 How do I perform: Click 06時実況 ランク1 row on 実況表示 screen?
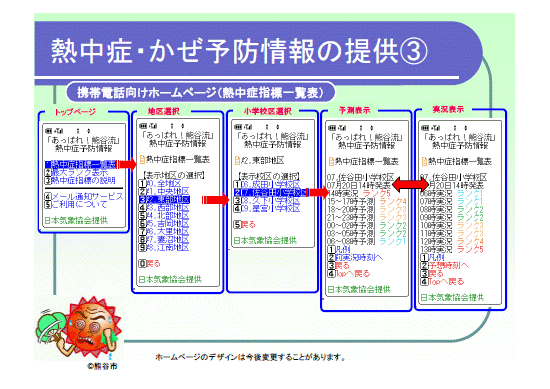click(452, 193)
